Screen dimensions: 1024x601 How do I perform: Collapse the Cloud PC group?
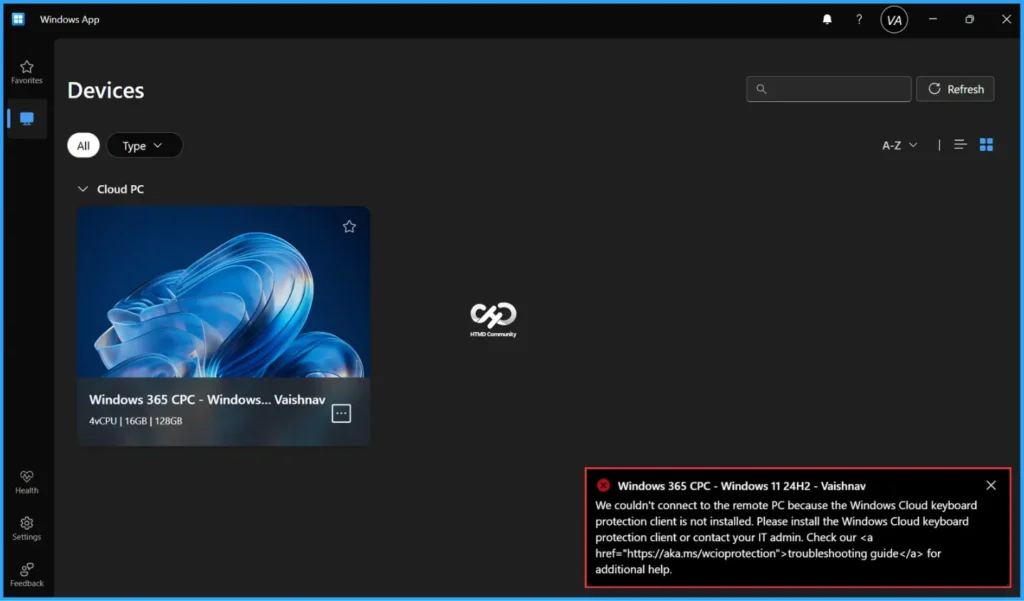coord(83,189)
